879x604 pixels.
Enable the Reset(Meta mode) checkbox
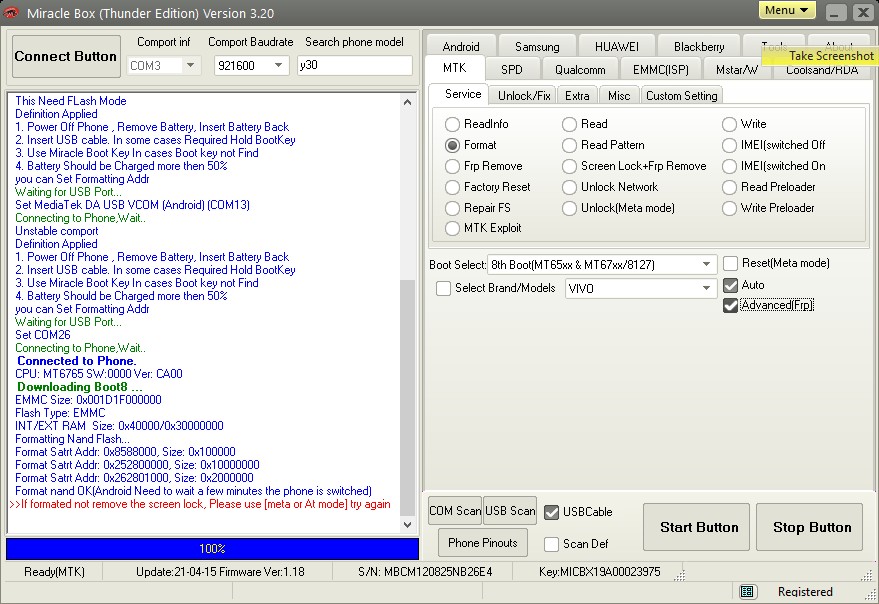[x=730, y=264]
